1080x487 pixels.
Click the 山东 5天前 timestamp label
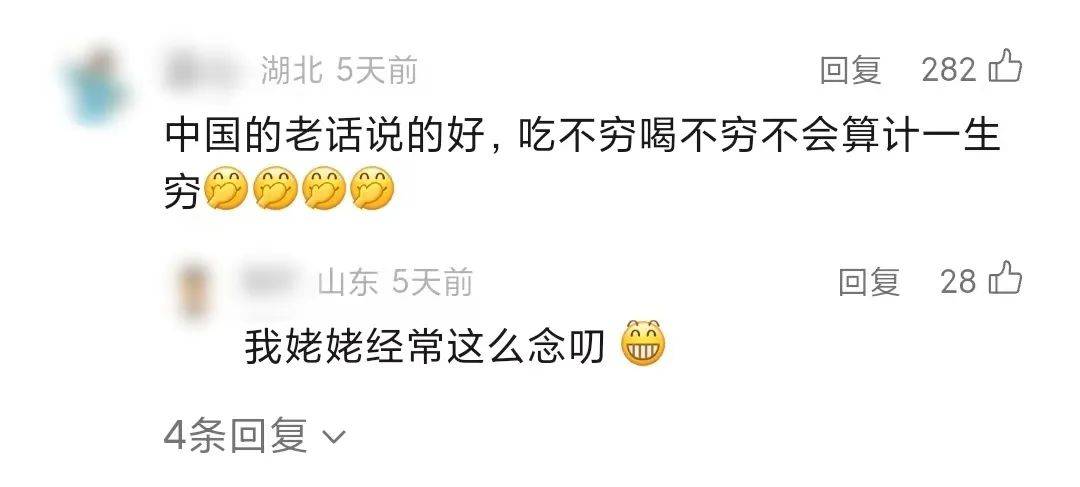click(395, 282)
